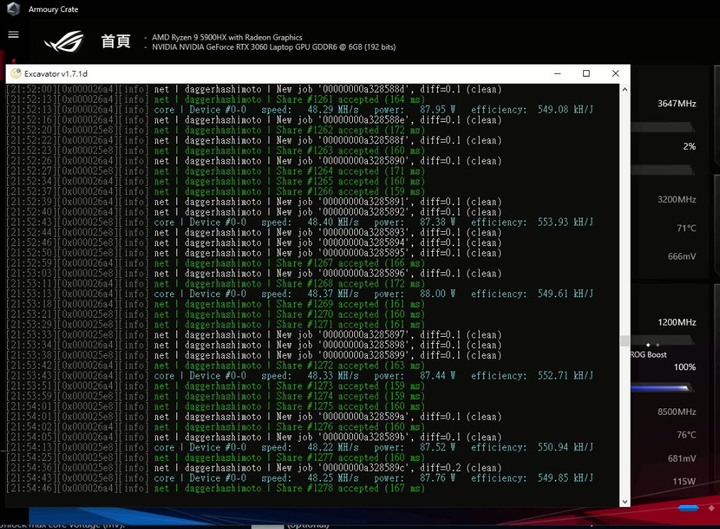
Task: Minimize the Excavator v1.7.1d window
Action: pos(557,73)
